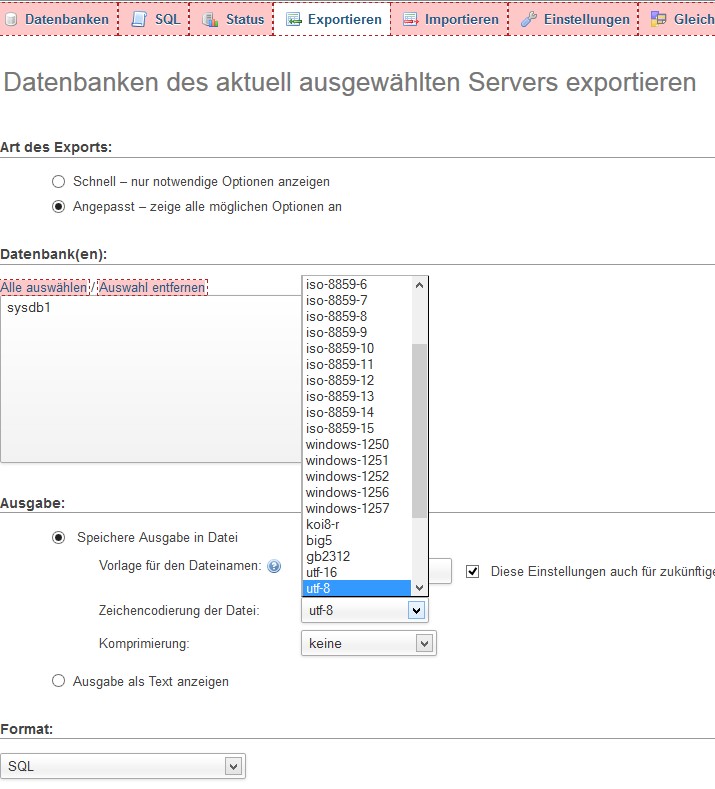Go to the Importieren tab
Viewport: 715px width, 789px height.
point(450,19)
